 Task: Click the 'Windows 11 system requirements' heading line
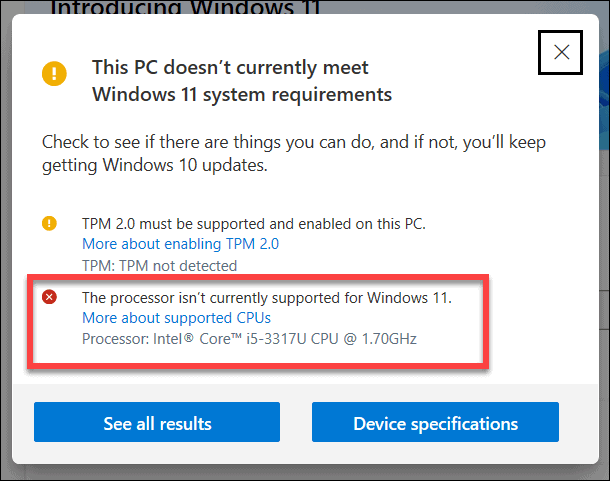click(242, 95)
